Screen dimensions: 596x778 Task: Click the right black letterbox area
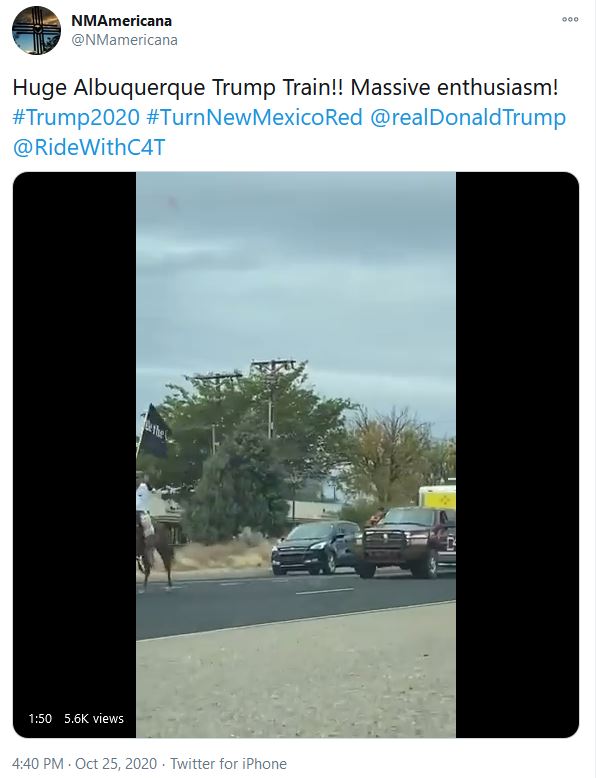(517, 454)
